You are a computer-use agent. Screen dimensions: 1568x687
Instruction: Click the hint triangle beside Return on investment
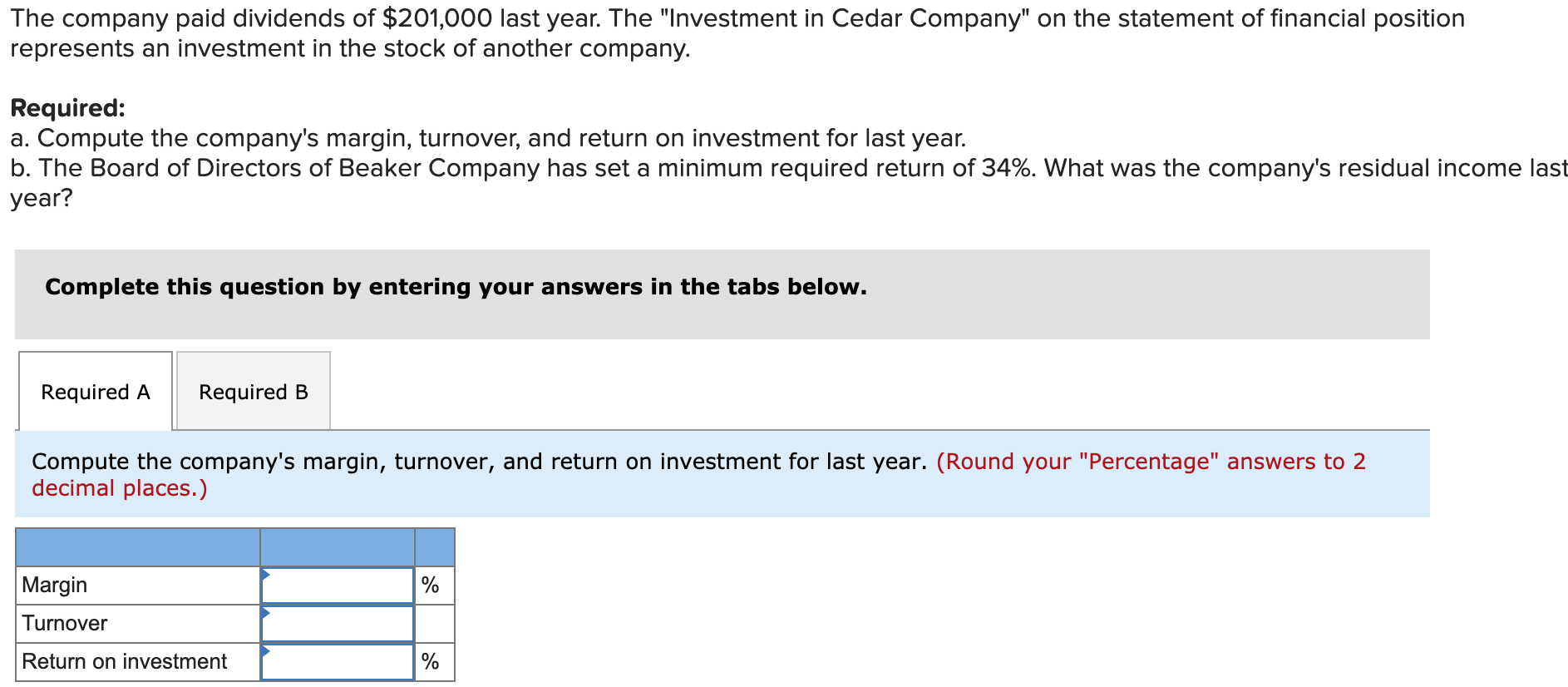tap(265, 651)
